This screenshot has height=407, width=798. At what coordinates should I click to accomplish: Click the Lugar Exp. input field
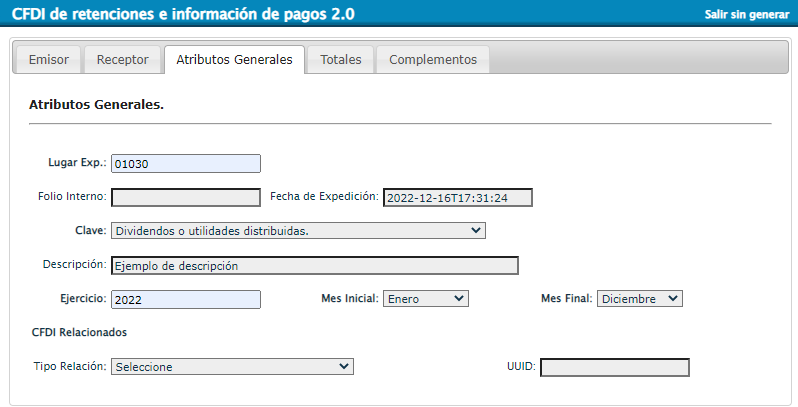point(186,164)
